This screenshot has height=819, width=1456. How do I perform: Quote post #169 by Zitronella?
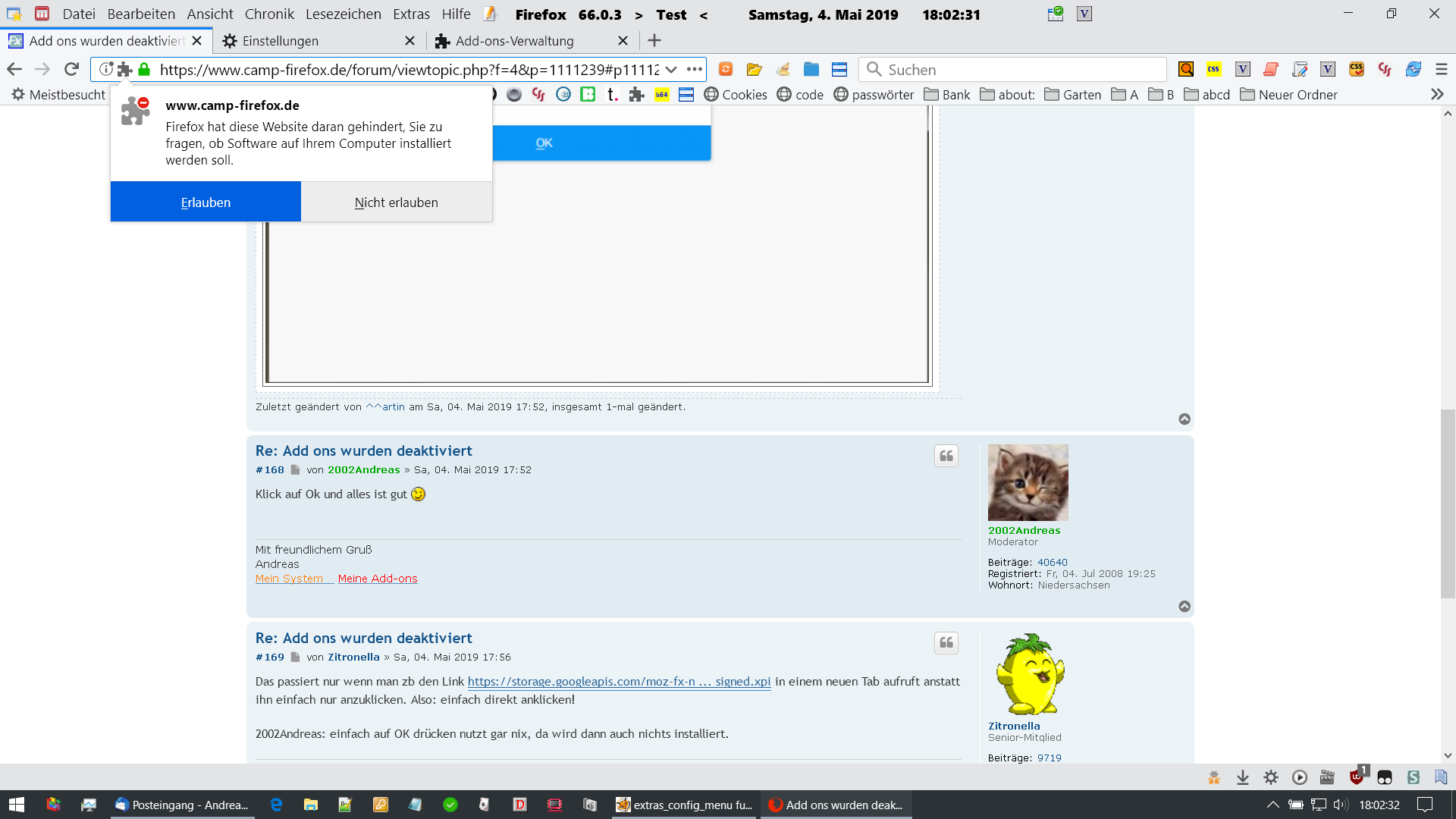(x=946, y=643)
